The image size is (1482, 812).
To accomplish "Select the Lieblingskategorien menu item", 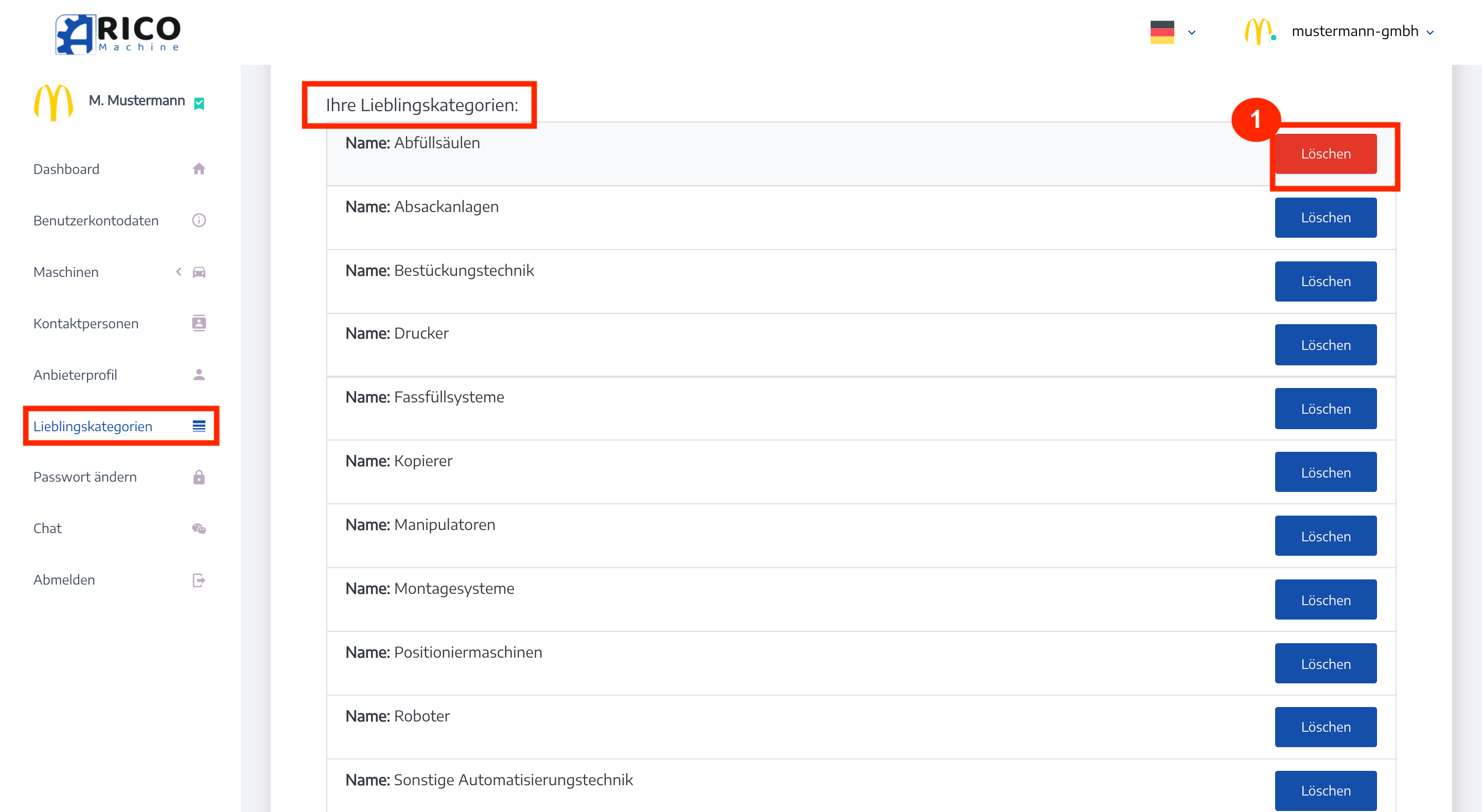I will coord(93,425).
